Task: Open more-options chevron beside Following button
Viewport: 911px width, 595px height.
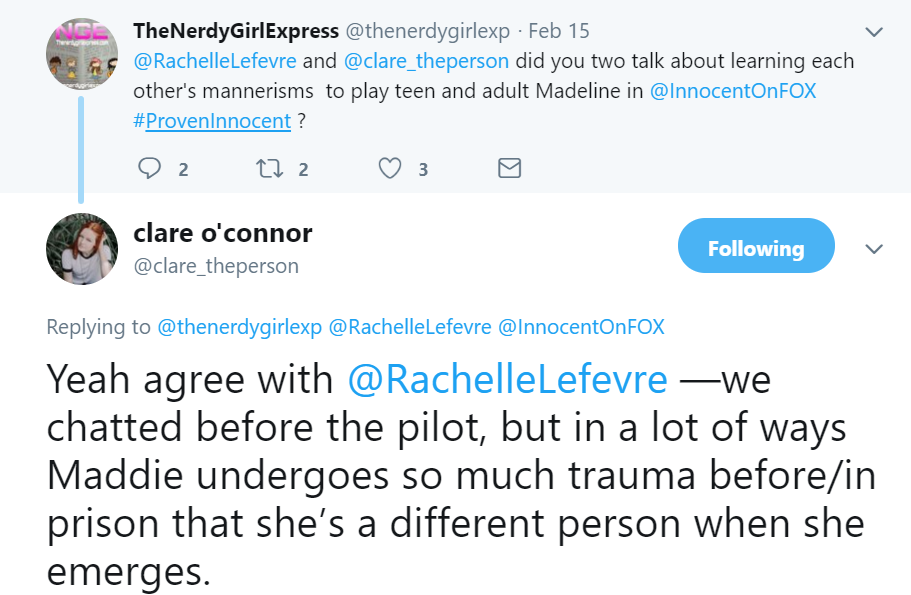Action: [x=874, y=249]
